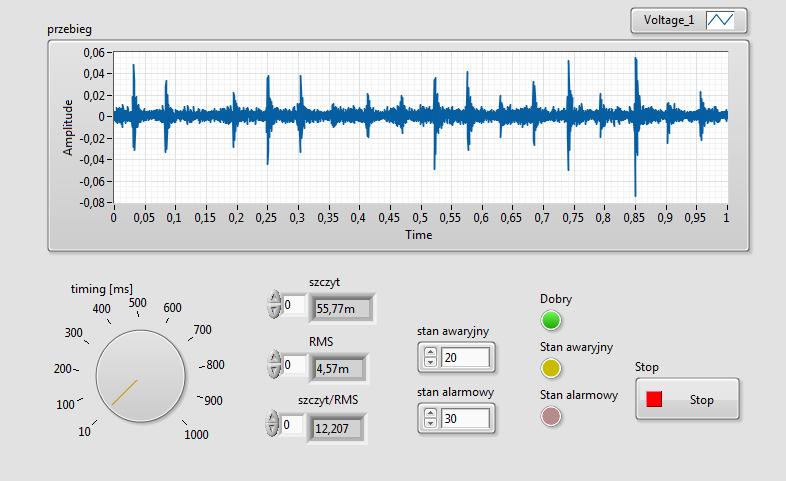Click the Dobry green LED indicator
Viewport: 786px width, 481px height.
point(551,320)
